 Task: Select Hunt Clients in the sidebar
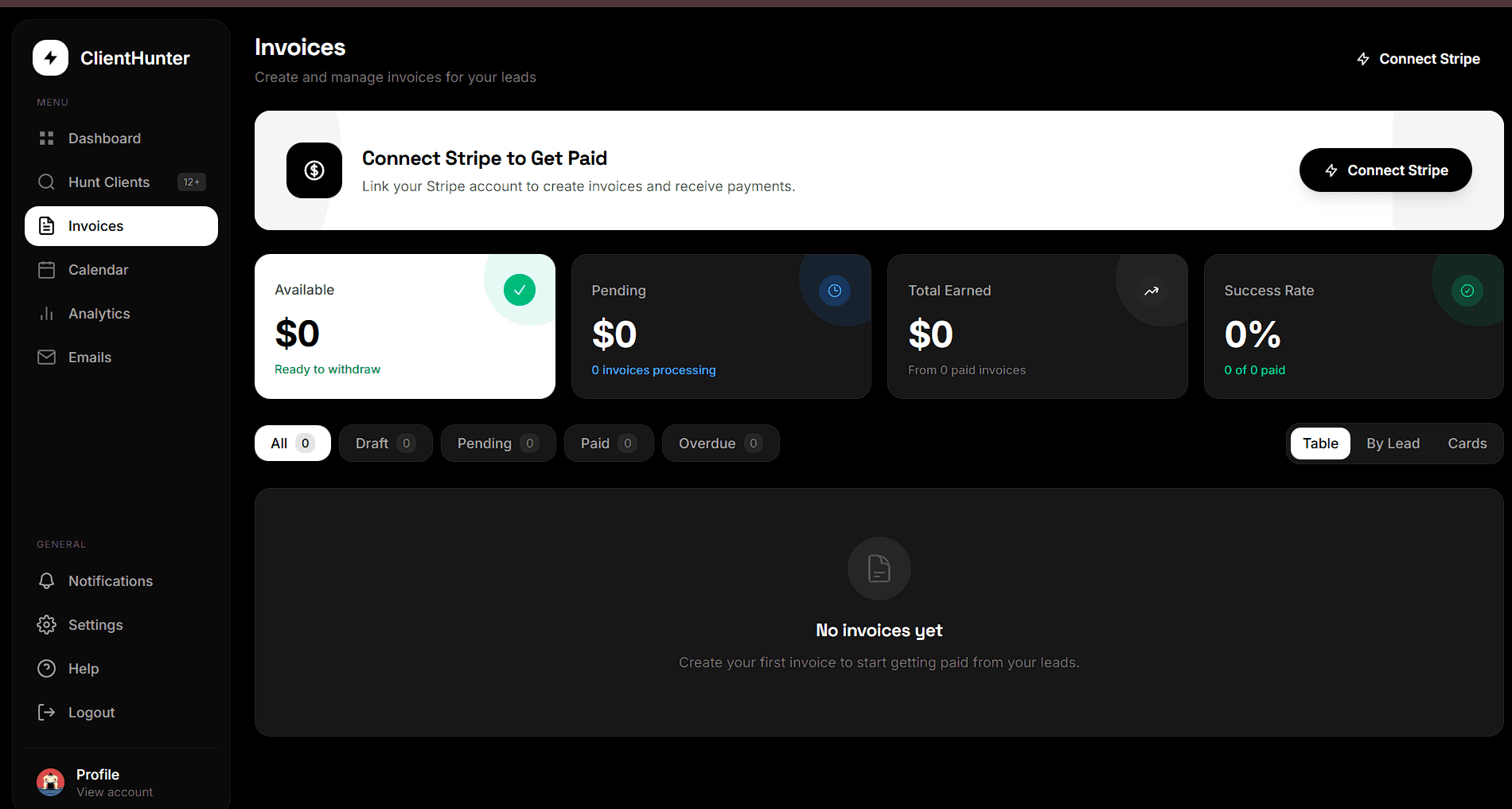point(108,182)
